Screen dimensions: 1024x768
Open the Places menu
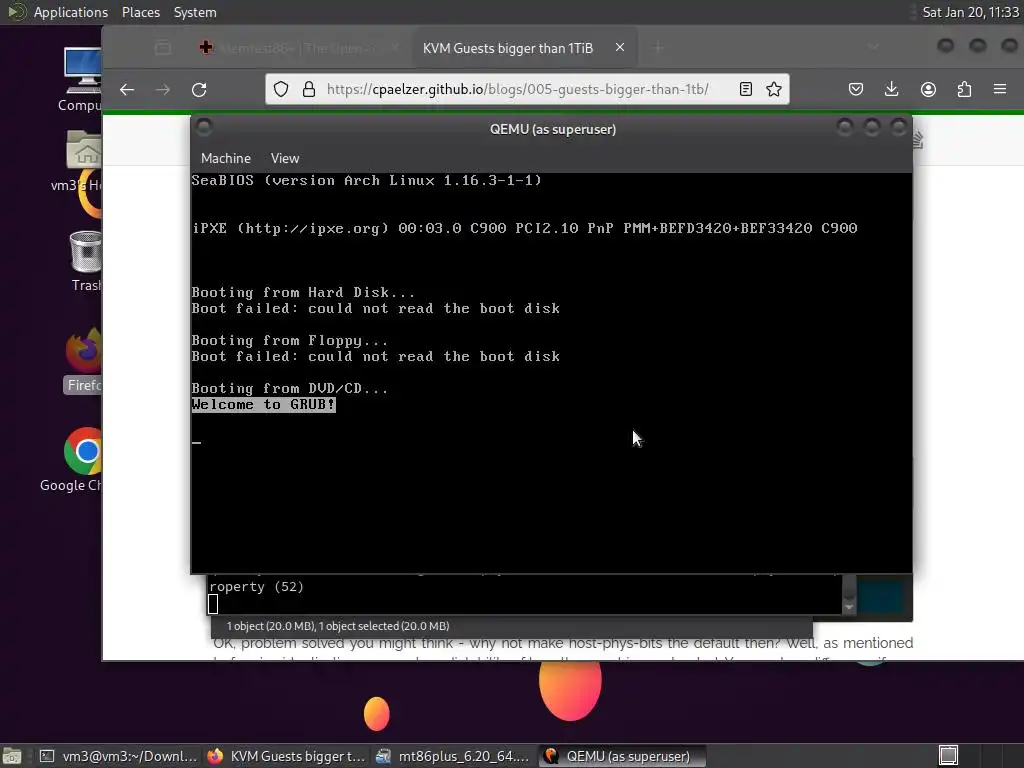140,12
